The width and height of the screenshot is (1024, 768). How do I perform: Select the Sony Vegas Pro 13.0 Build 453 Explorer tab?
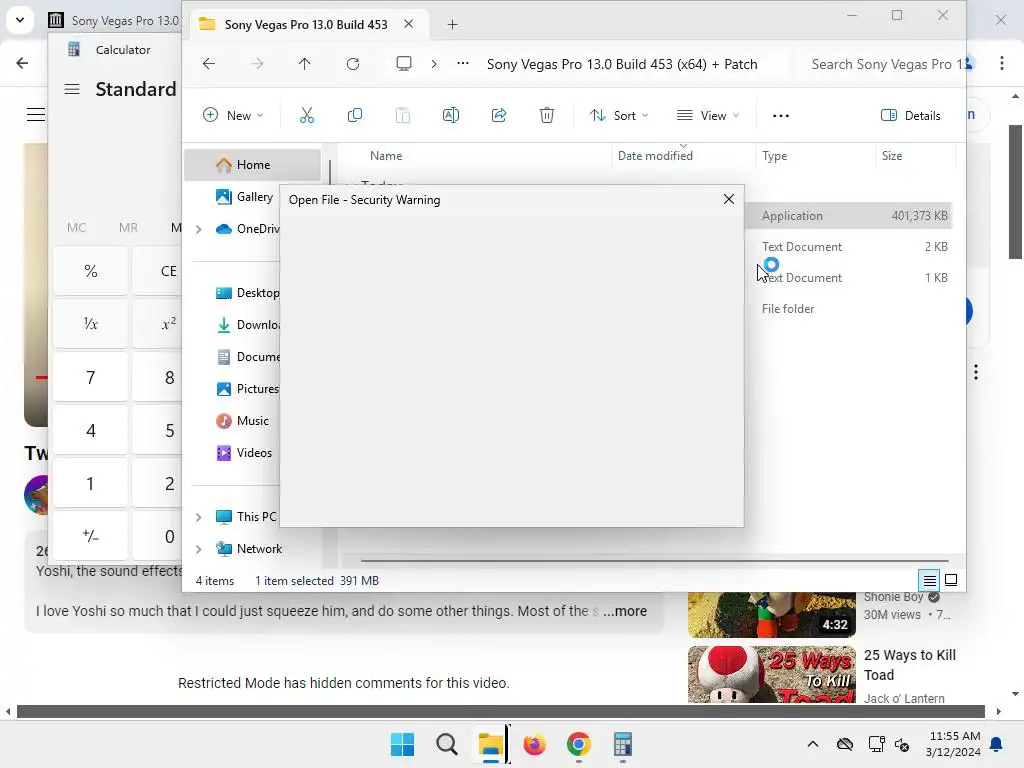click(306, 24)
